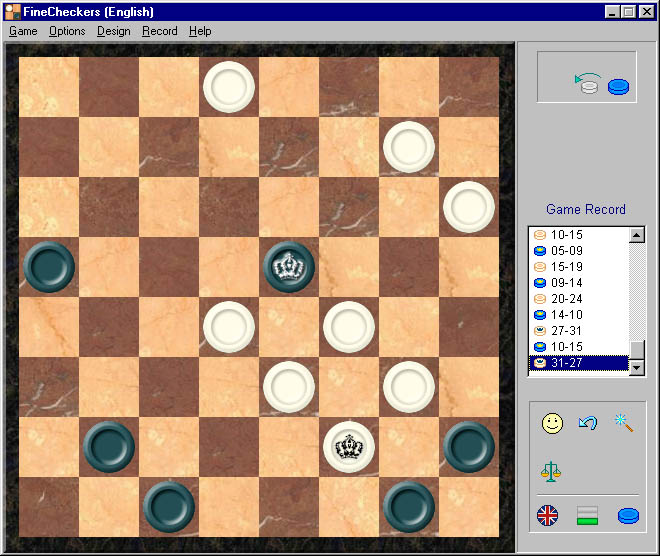Click the British flag language icon

pos(548,516)
